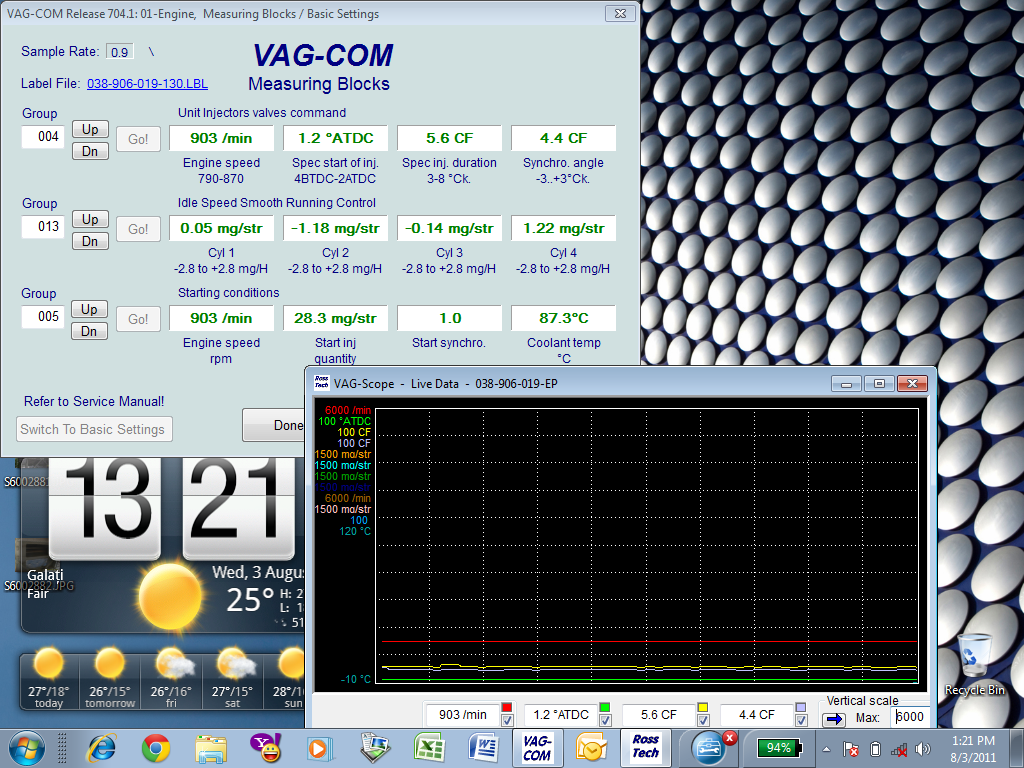Switch to the Ross Tech taskbar window
The height and width of the screenshot is (768, 1024).
point(645,748)
